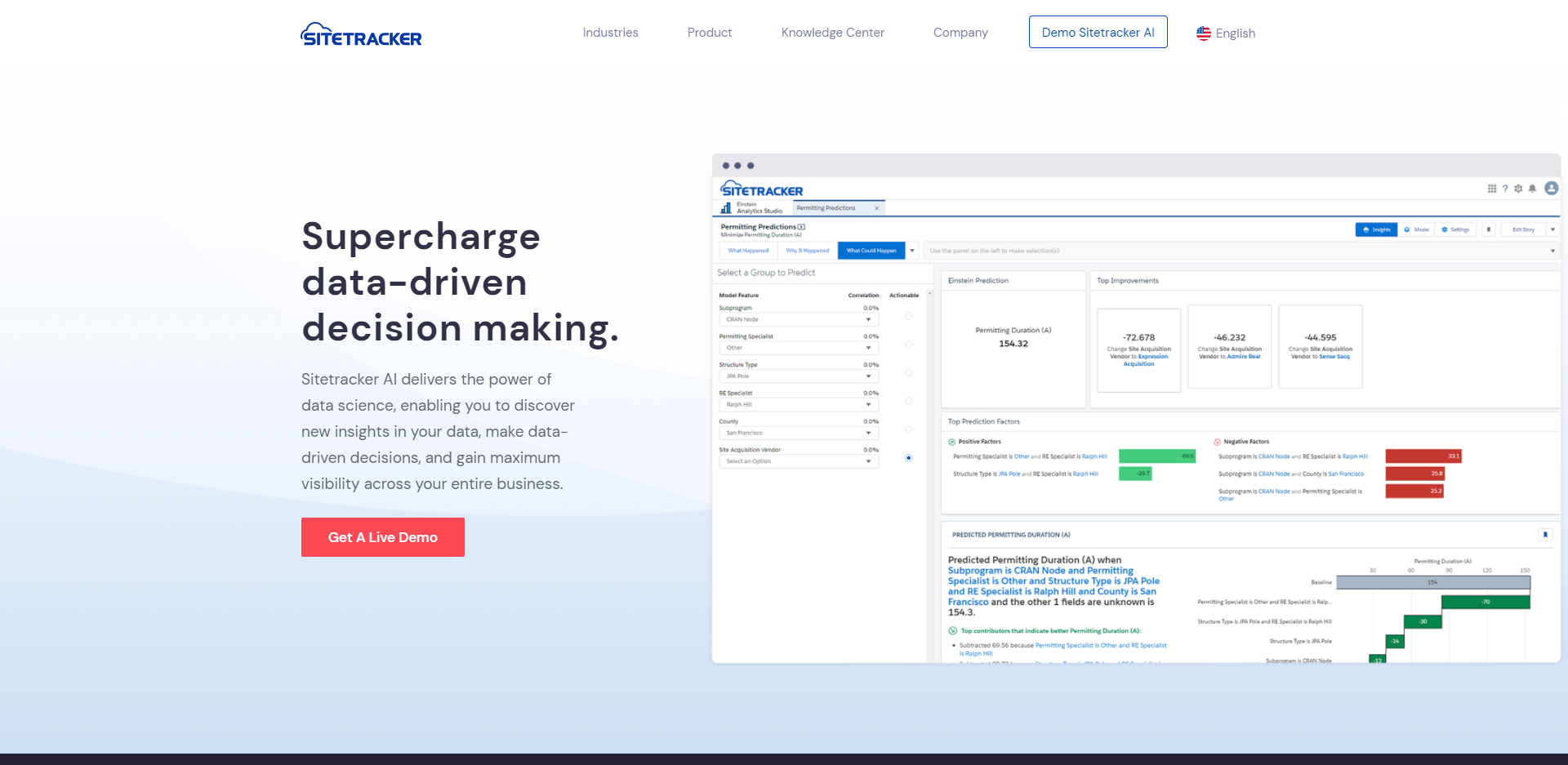Viewport: 1568px width, 765px height.
Task: Click the Model button
Action: (1417, 229)
